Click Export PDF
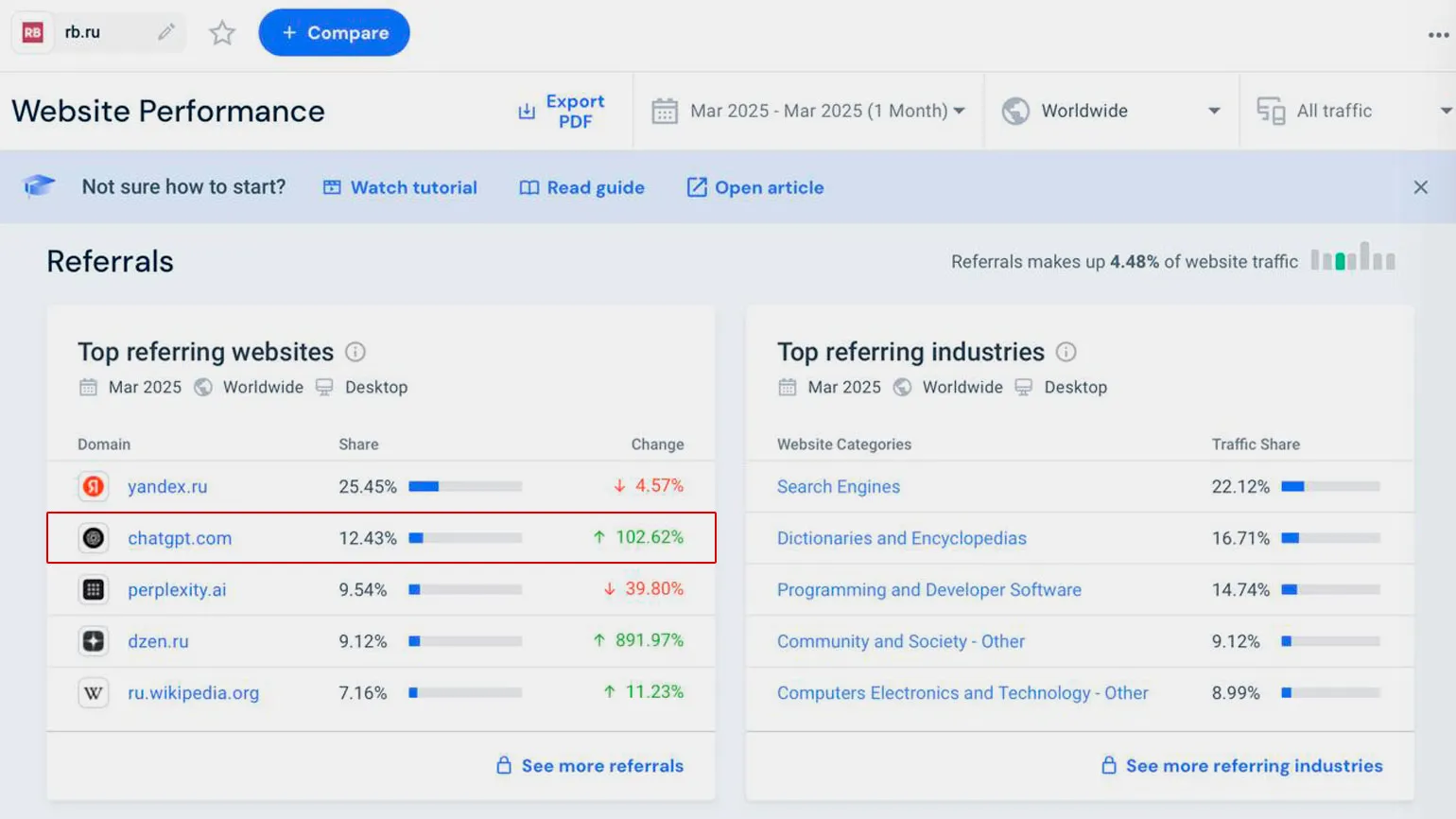Image resolution: width=1456 pixels, height=819 pixels. (562, 111)
